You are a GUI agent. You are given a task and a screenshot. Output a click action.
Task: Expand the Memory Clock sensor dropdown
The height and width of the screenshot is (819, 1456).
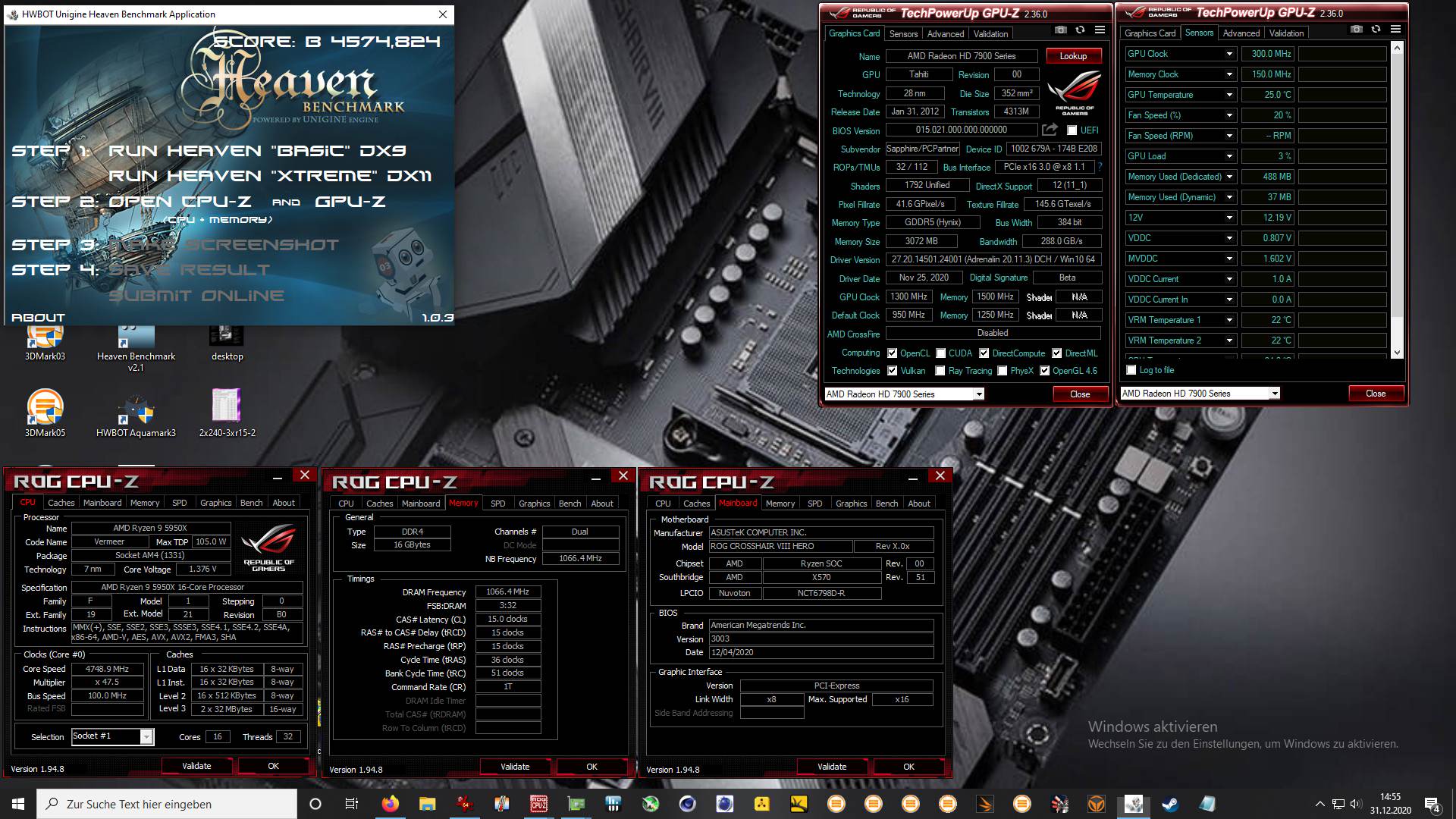[x=1229, y=74]
